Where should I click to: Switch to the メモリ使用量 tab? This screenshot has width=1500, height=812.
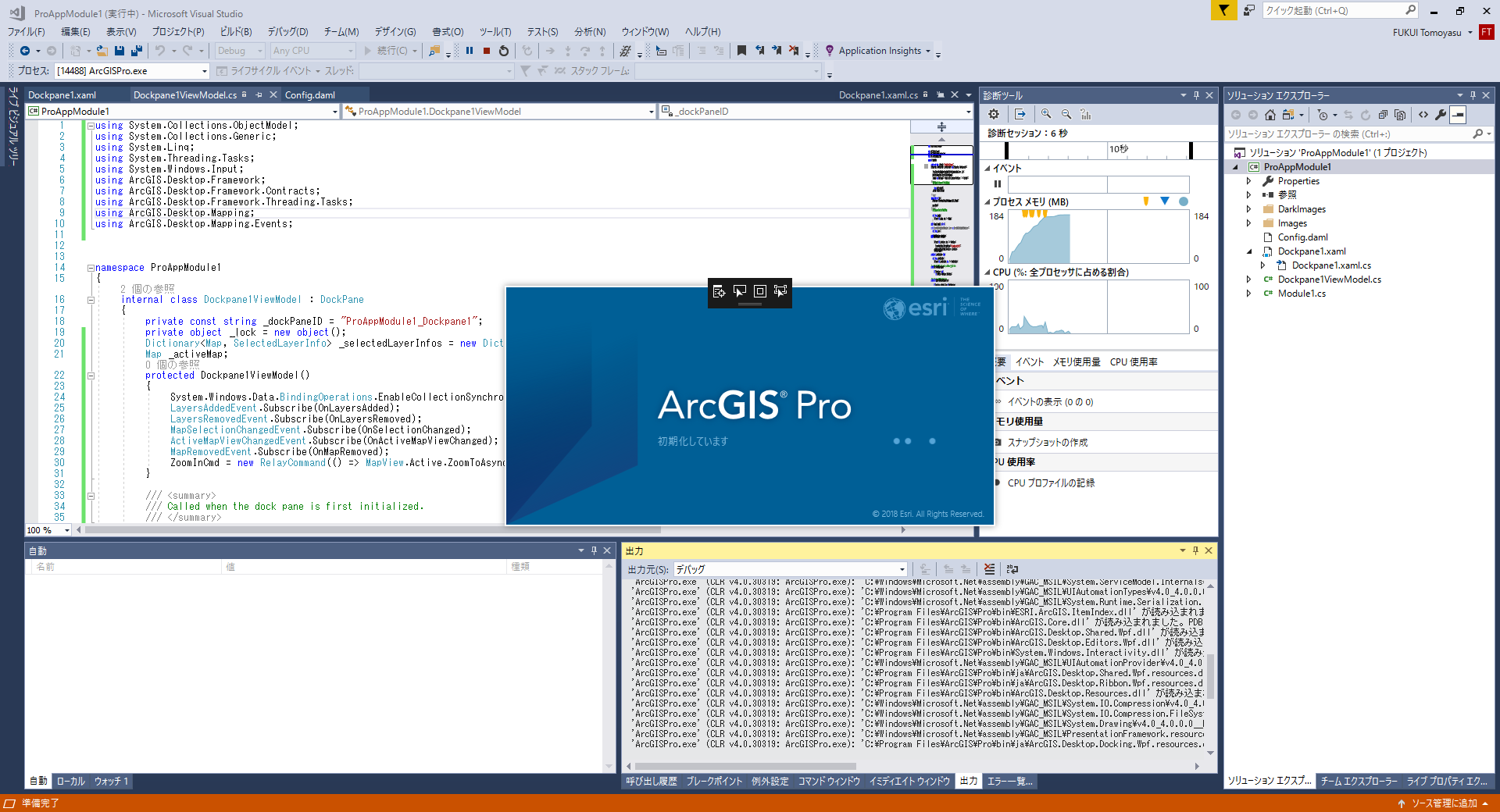click(x=1077, y=362)
